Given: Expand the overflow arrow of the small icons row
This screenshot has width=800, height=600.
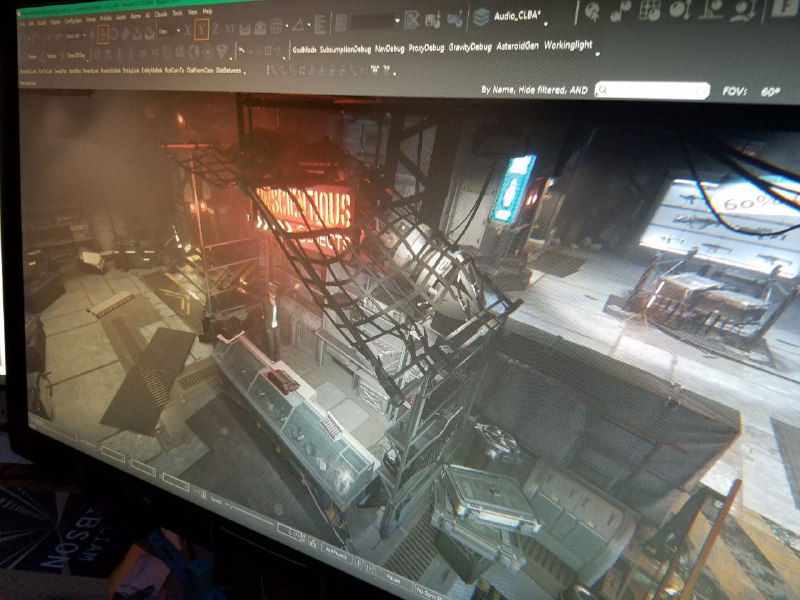Looking at the screenshot, I should coord(396,74).
